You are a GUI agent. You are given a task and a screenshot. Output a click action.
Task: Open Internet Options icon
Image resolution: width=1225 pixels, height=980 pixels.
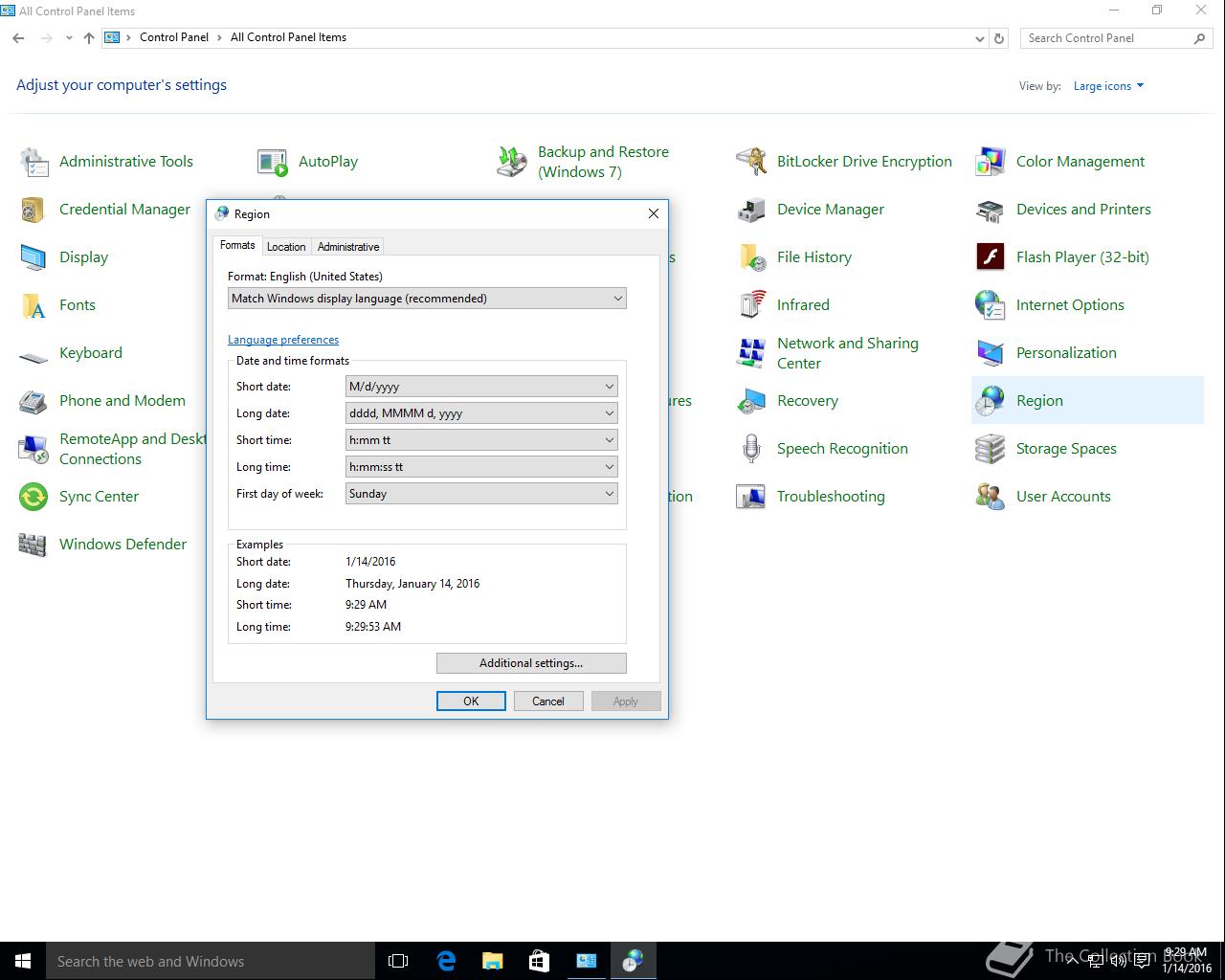(x=991, y=305)
